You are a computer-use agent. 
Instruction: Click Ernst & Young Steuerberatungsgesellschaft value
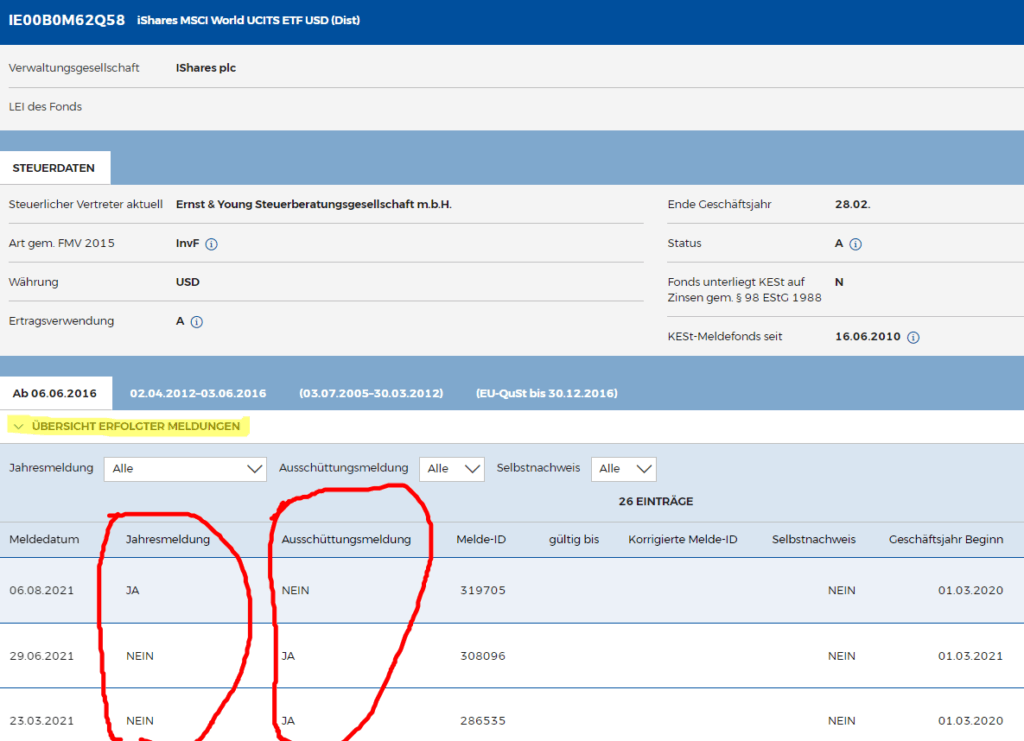(x=313, y=204)
